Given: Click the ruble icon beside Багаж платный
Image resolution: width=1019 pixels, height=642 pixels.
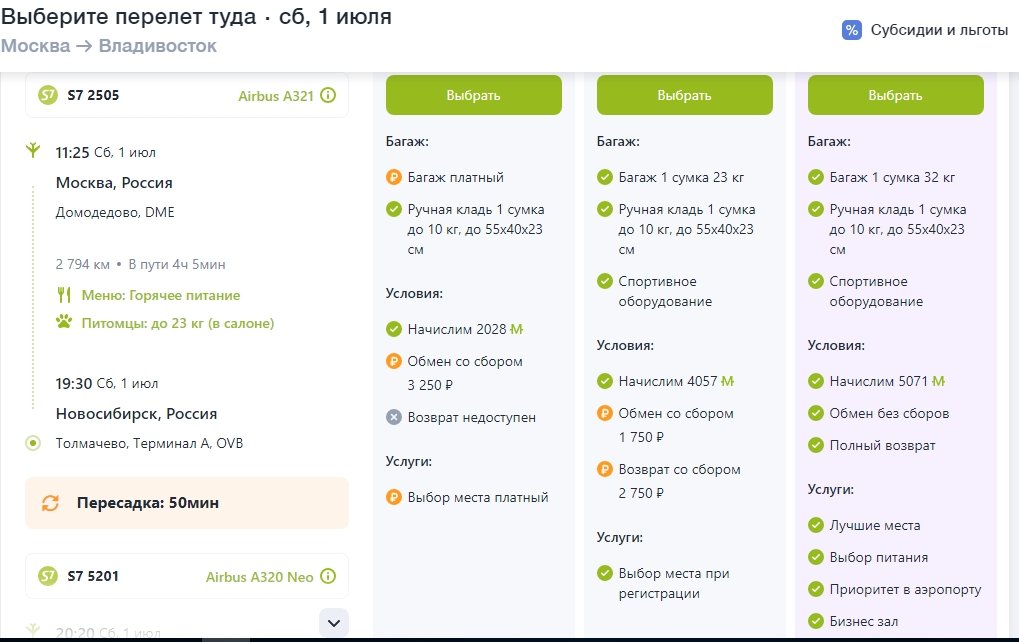Looking at the screenshot, I should click(x=394, y=177).
